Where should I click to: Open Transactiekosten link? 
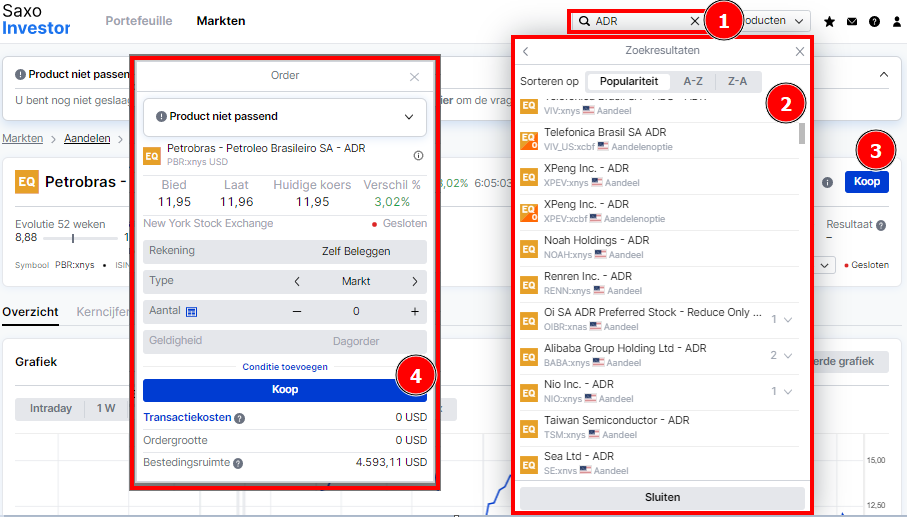tap(187, 418)
